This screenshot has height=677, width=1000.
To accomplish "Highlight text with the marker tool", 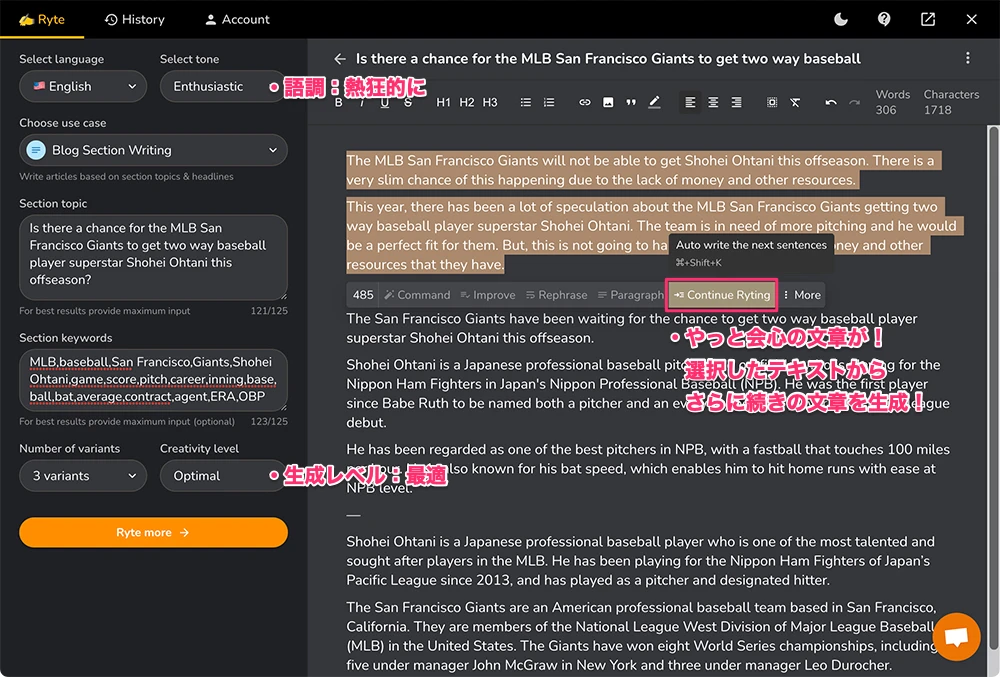I will click(654, 103).
